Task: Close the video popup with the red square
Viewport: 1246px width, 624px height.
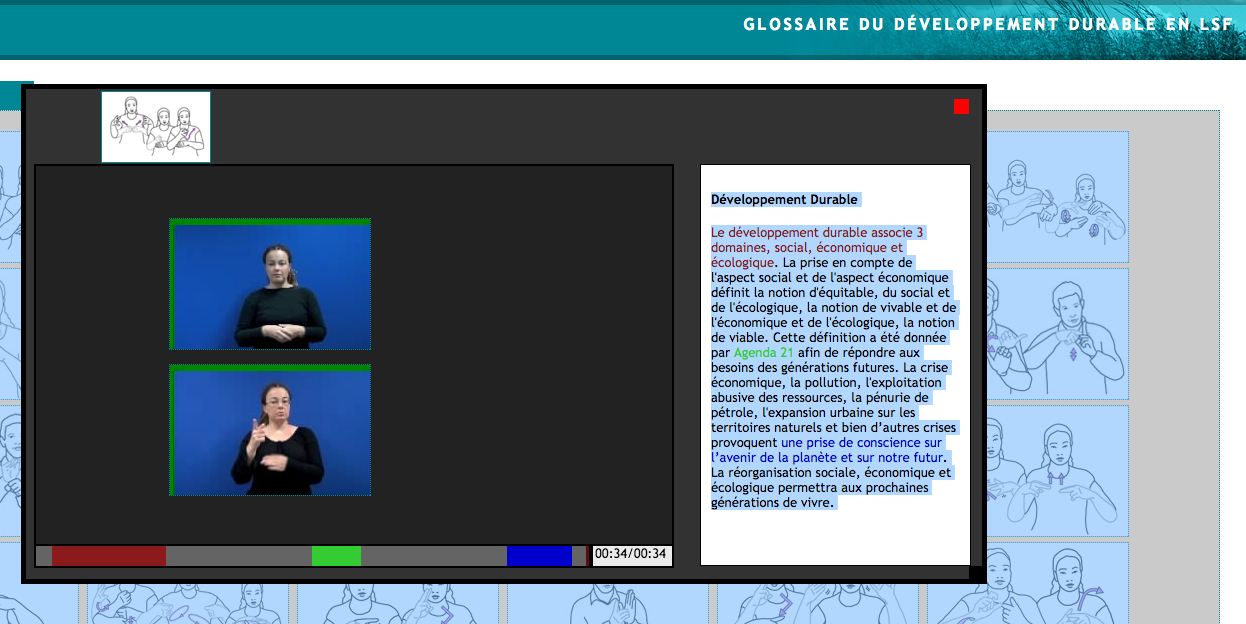Action: coord(961,106)
